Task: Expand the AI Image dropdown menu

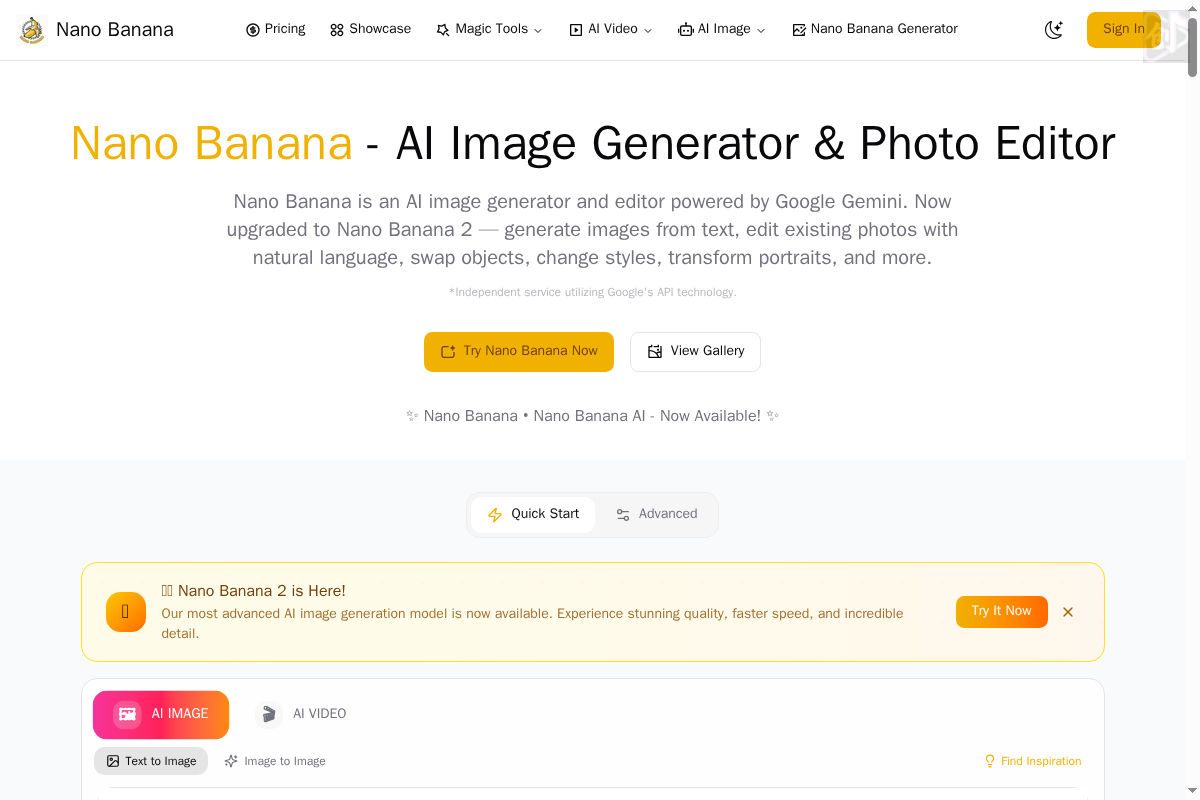Action: [x=722, y=30]
